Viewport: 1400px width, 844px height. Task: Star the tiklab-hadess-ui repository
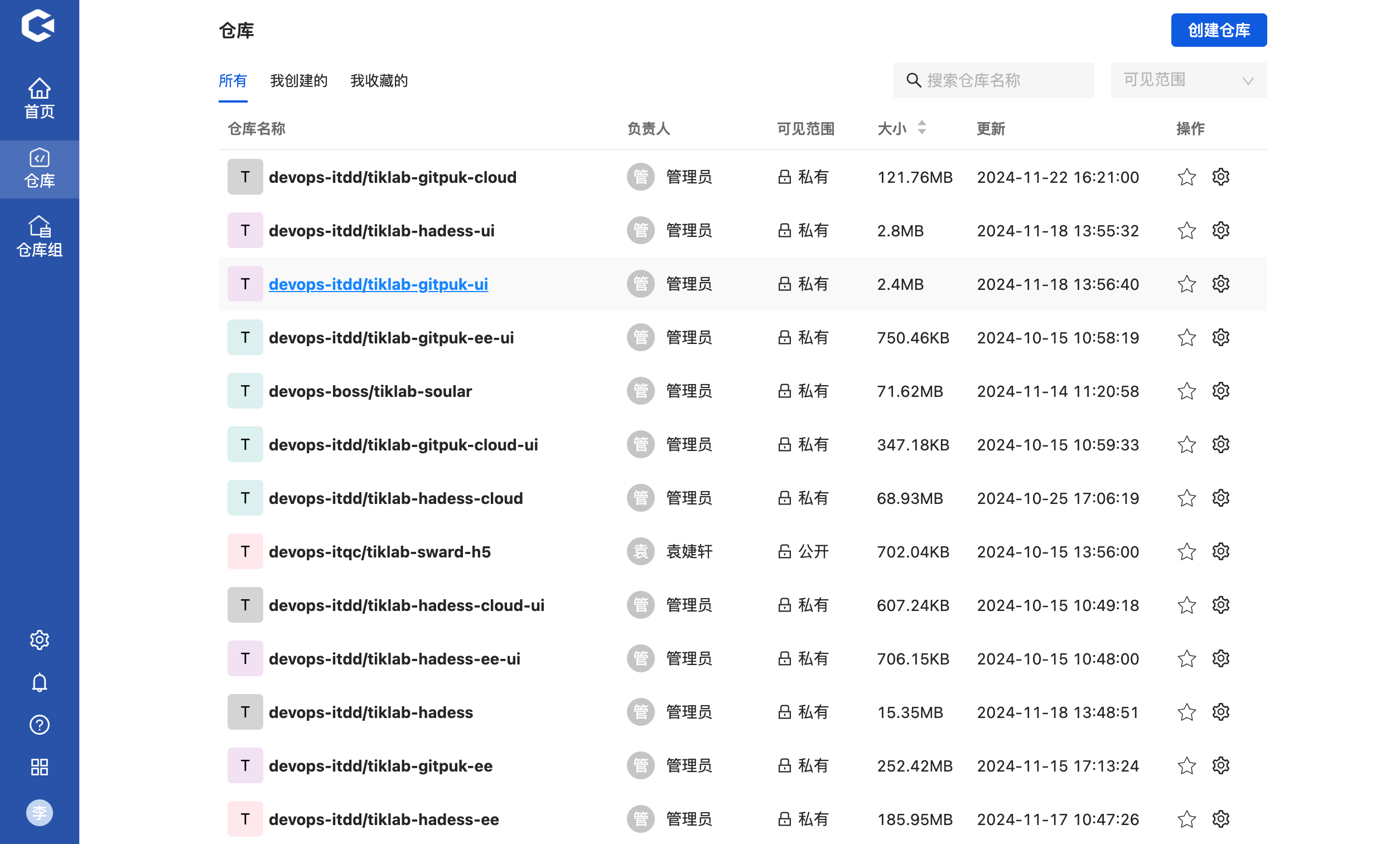pyautogui.click(x=1186, y=231)
